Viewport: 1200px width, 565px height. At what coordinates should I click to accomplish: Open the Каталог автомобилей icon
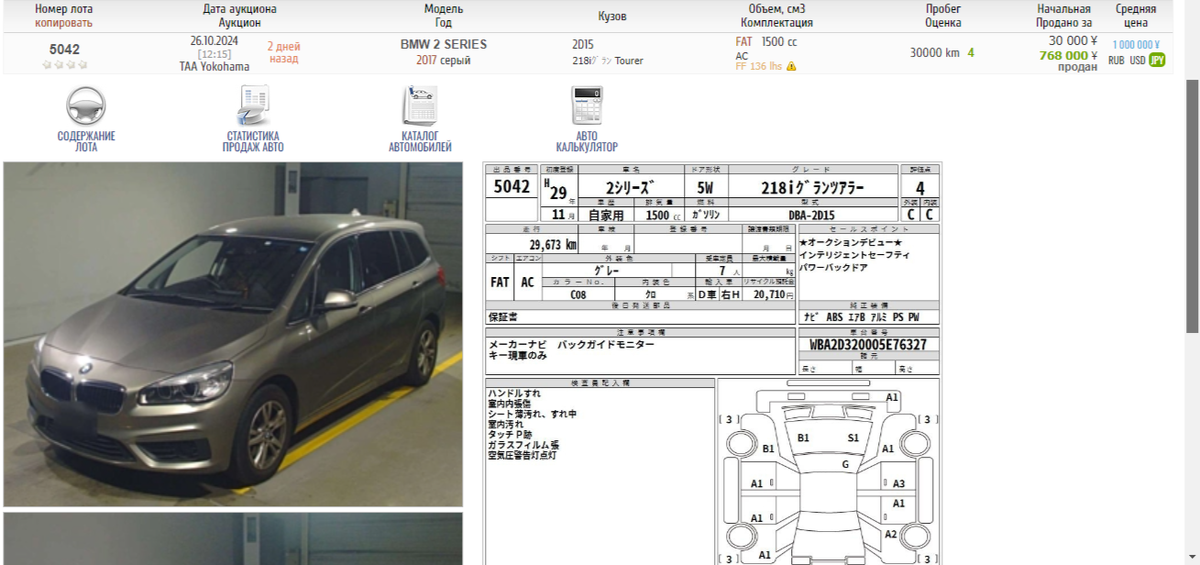coord(420,106)
